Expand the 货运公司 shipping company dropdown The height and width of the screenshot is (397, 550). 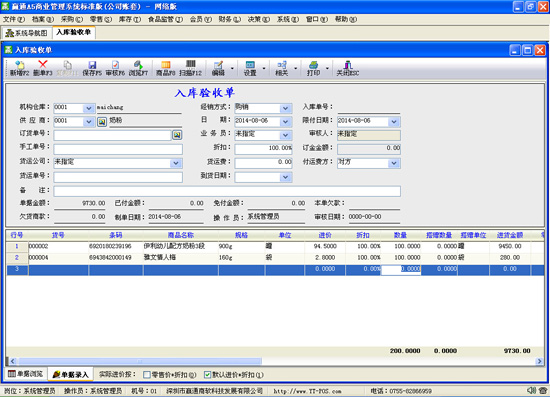click(x=176, y=163)
